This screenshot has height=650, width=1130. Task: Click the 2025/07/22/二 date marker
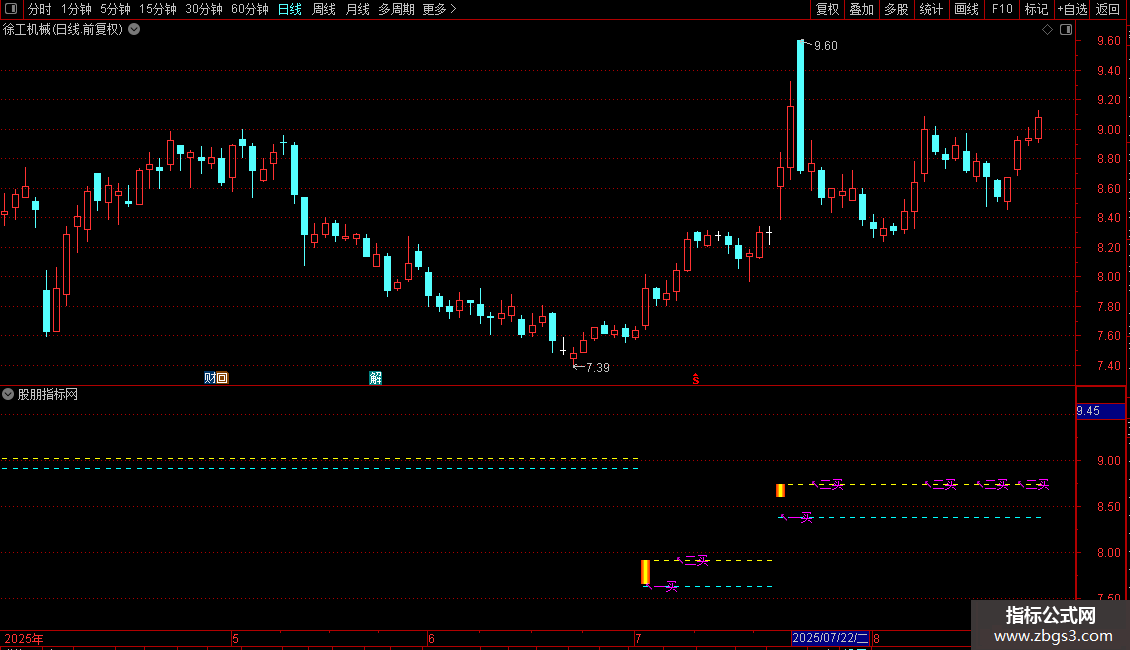coord(830,638)
